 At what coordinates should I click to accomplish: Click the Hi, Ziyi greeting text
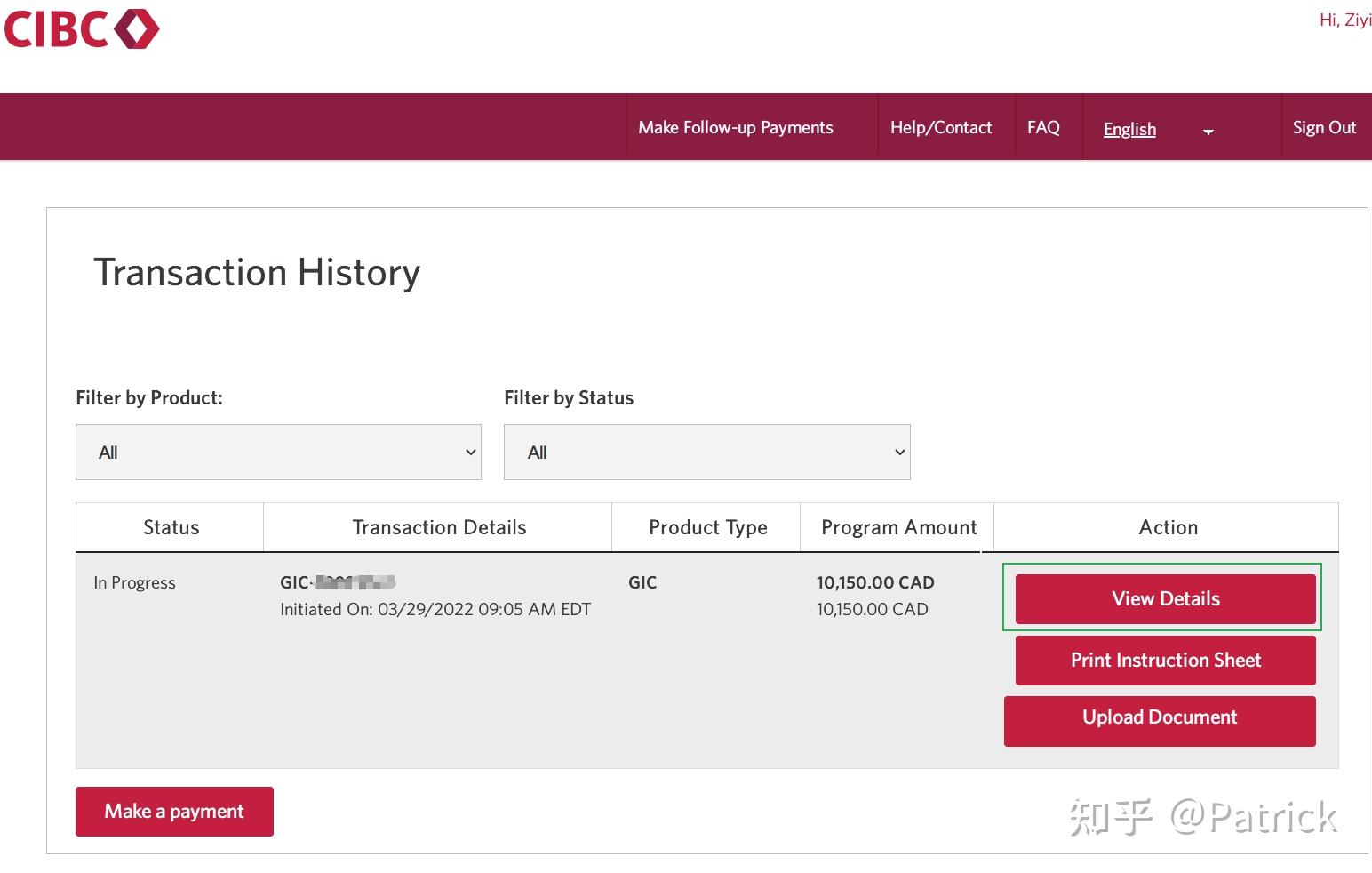[x=1344, y=20]
